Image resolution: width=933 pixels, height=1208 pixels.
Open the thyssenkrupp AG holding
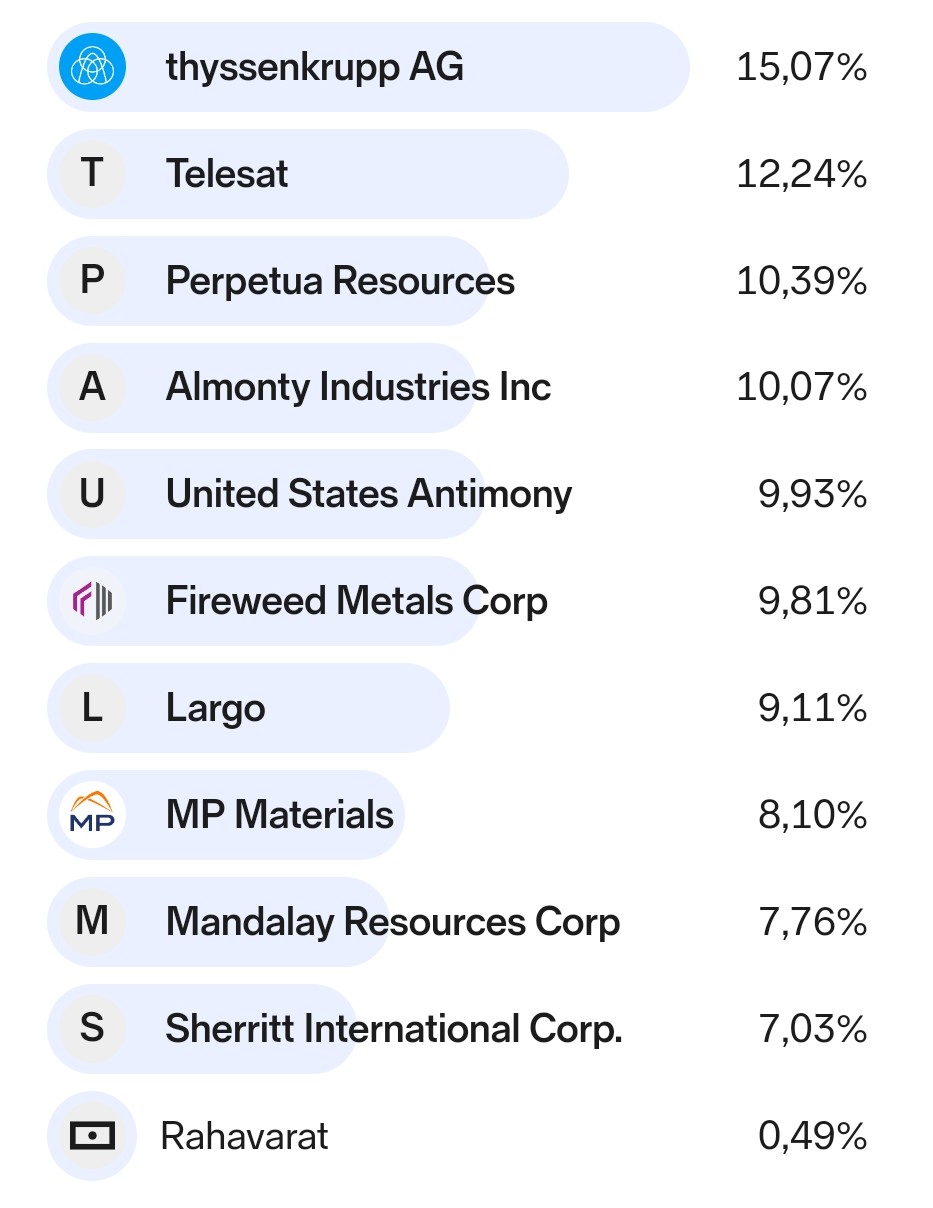pyautogui.click(x=314, y=68)
